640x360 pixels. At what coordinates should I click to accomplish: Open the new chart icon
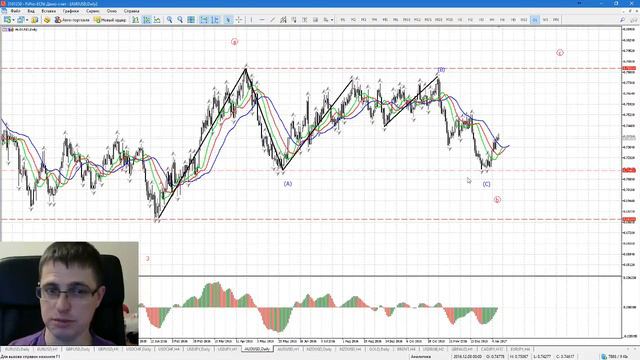(x=7, y=20)
